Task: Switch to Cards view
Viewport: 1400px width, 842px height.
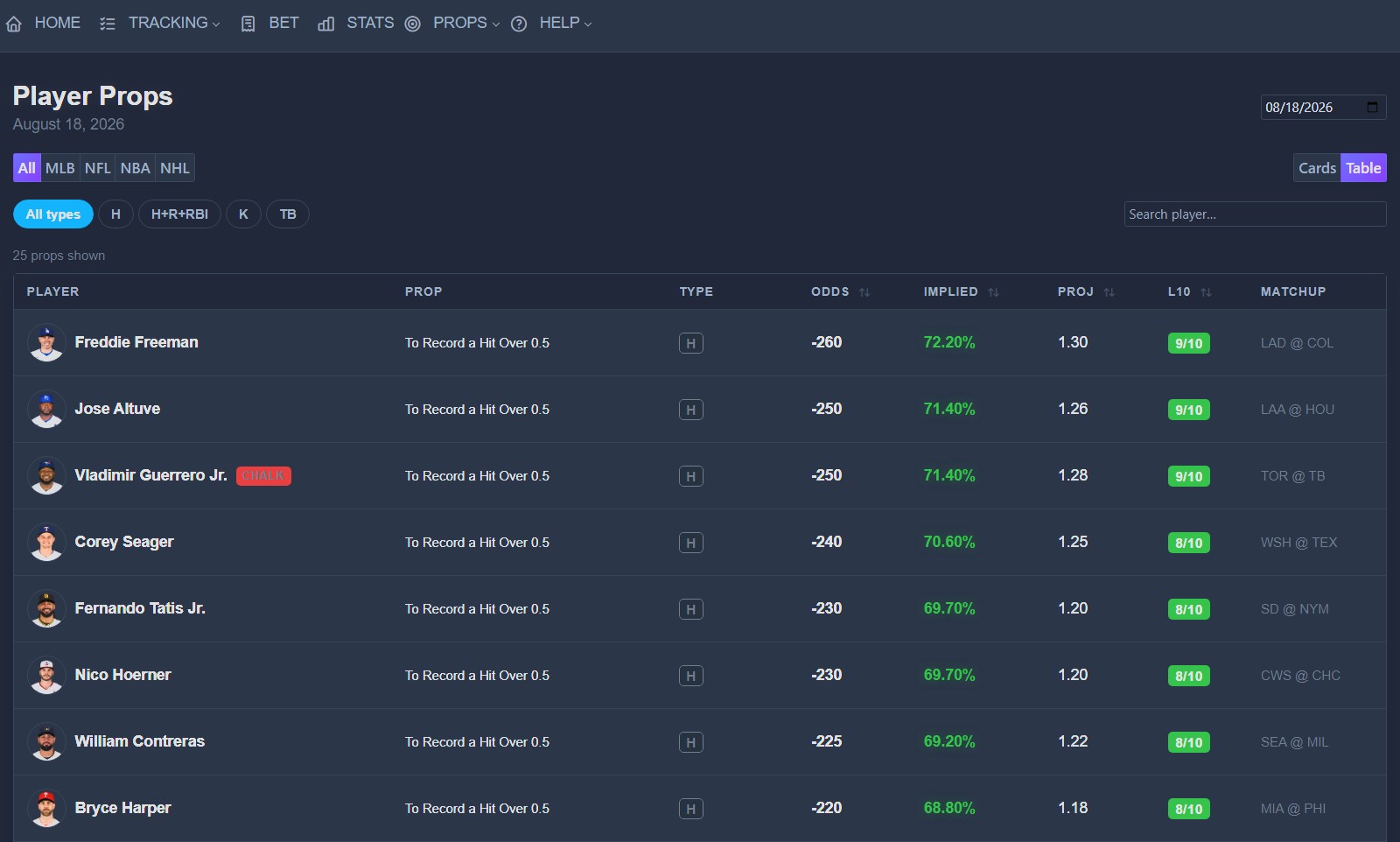Action: tap(1317, 168)
